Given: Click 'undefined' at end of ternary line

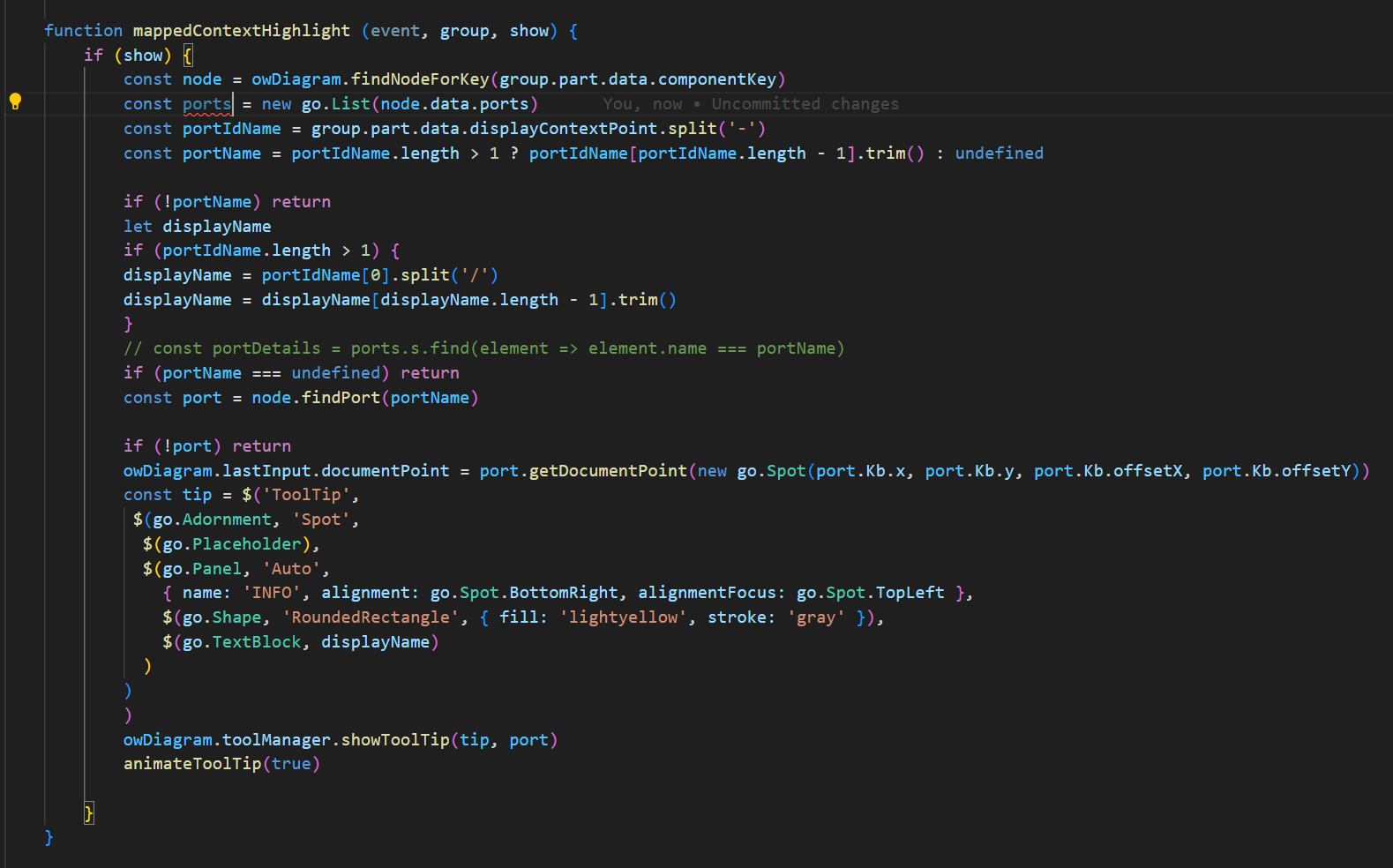Looking at the screenshot, I should click(999, 153).
